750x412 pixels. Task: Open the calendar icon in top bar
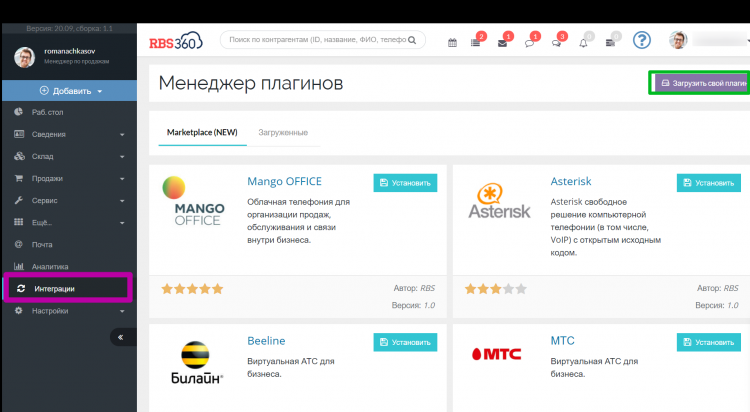click(x=452, y=43)
